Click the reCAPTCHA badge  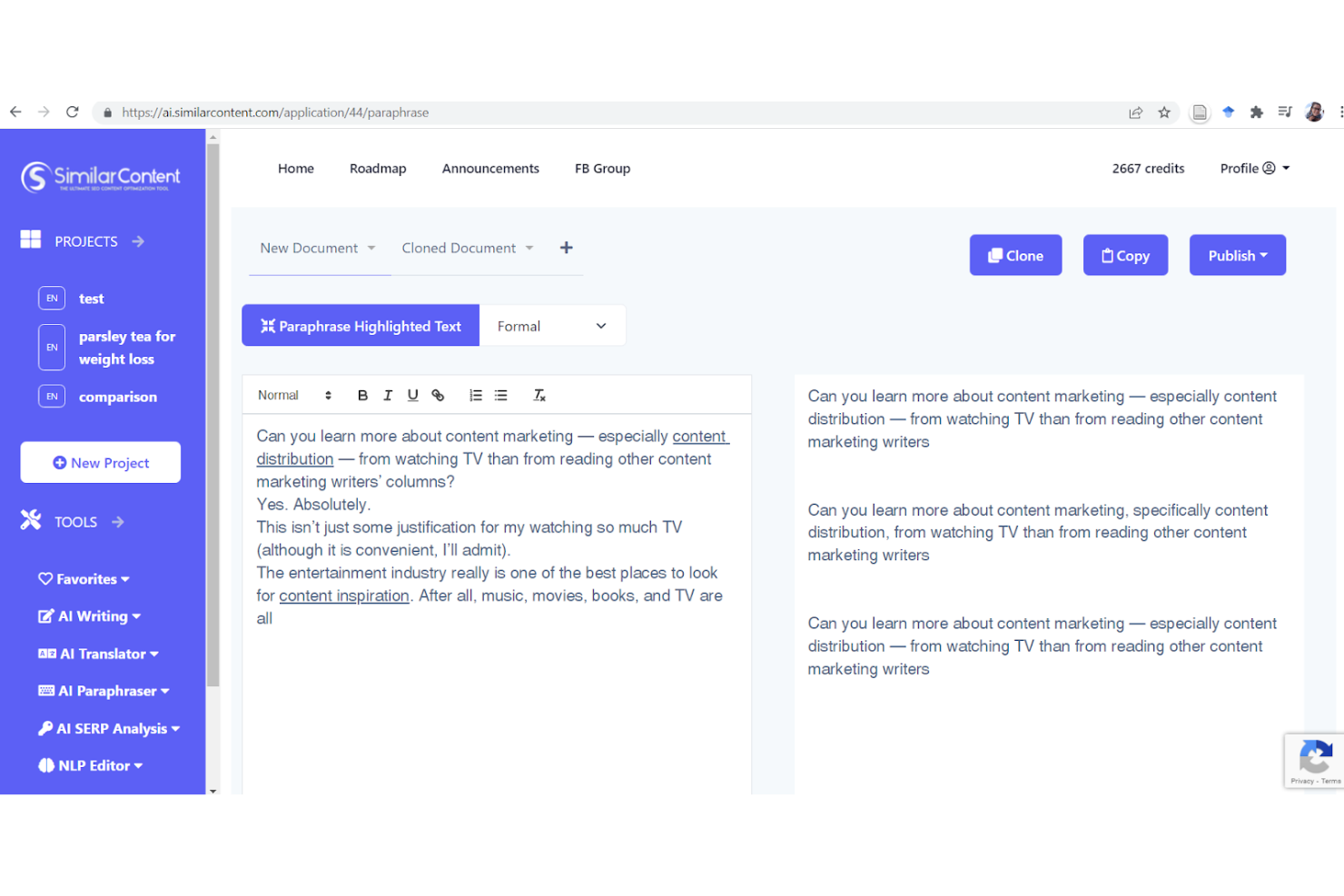pos(1314,761)
